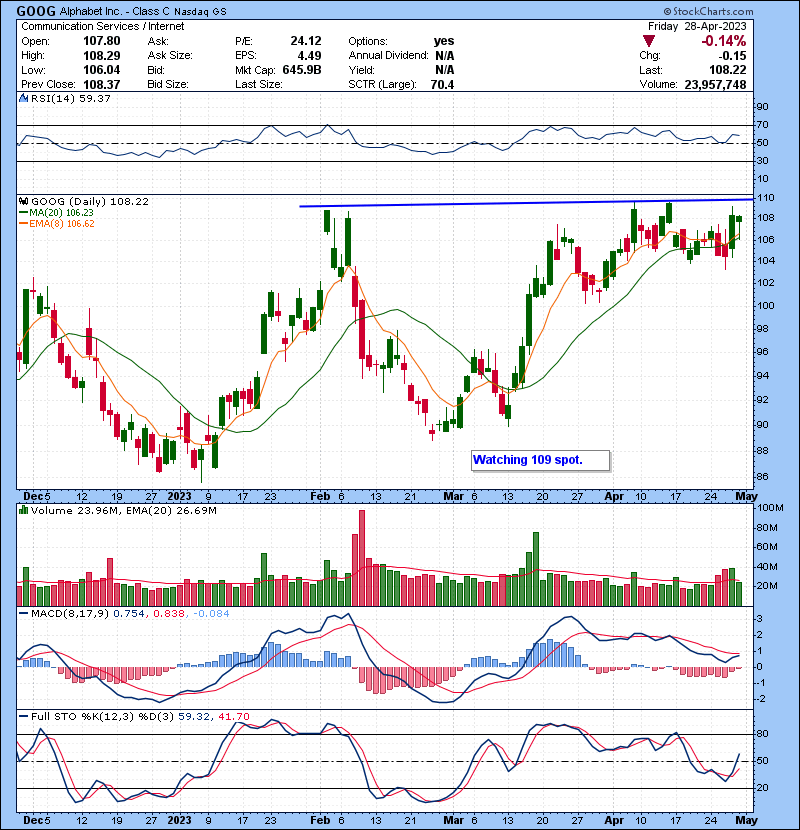Click 'Communication Services / Internet' sector text
This screenshot has height=830, width=800.
coord(103,26)
